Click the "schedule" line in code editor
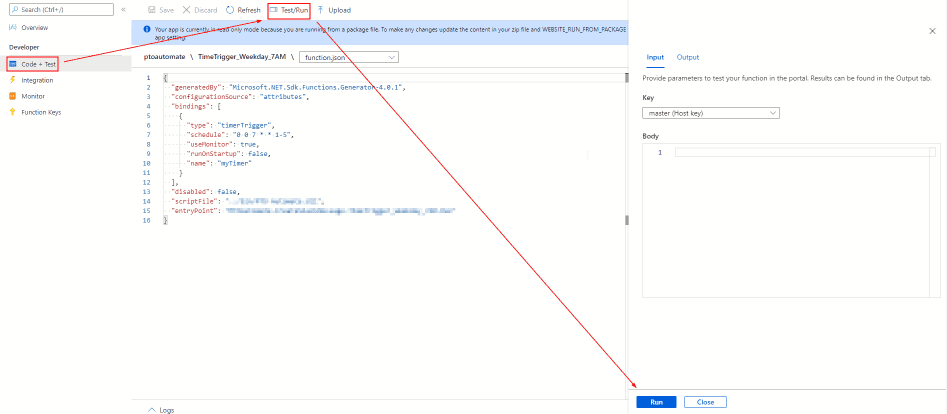947x414 pixels. [240, 135]
